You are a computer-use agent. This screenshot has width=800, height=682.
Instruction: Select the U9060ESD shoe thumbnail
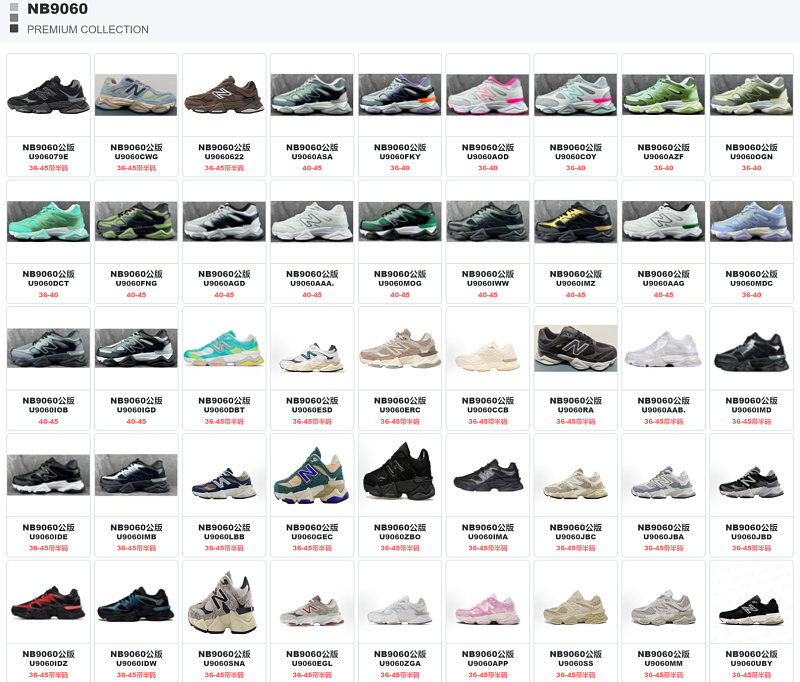coord(312,357)
